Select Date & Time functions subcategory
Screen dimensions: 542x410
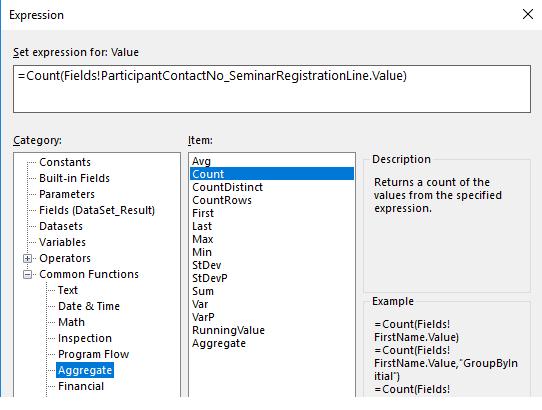pos(89,306)
